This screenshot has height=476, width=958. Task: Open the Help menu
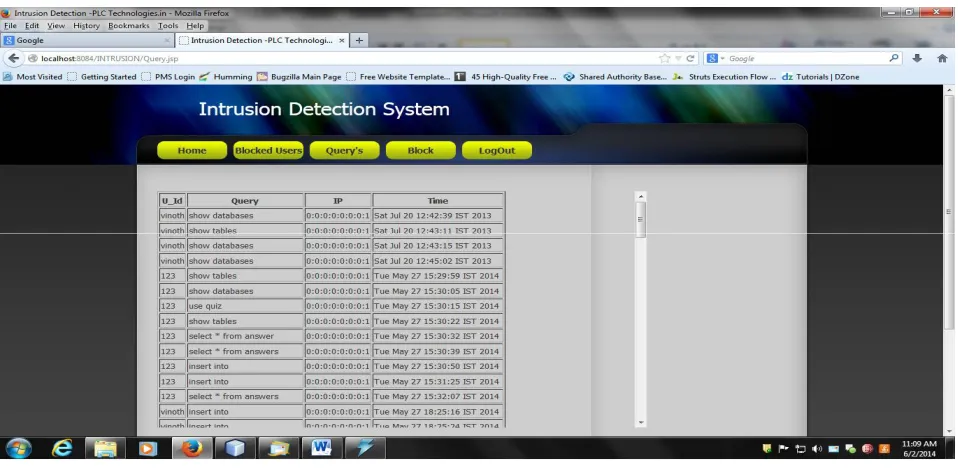[195, 26]
